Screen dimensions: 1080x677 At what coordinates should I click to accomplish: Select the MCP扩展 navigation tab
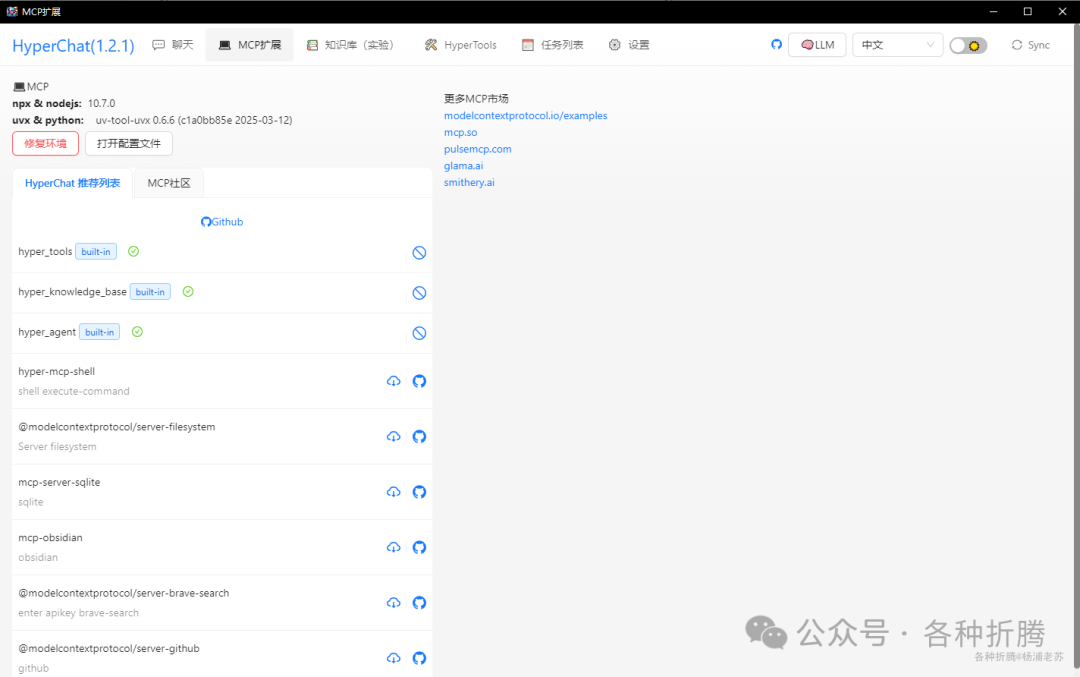pyautogui.click(x=249, y=45)
